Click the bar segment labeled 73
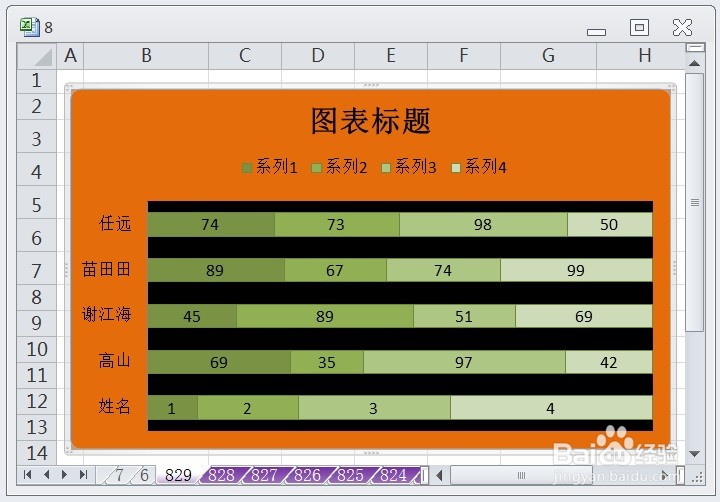 (x=337, y=225)
